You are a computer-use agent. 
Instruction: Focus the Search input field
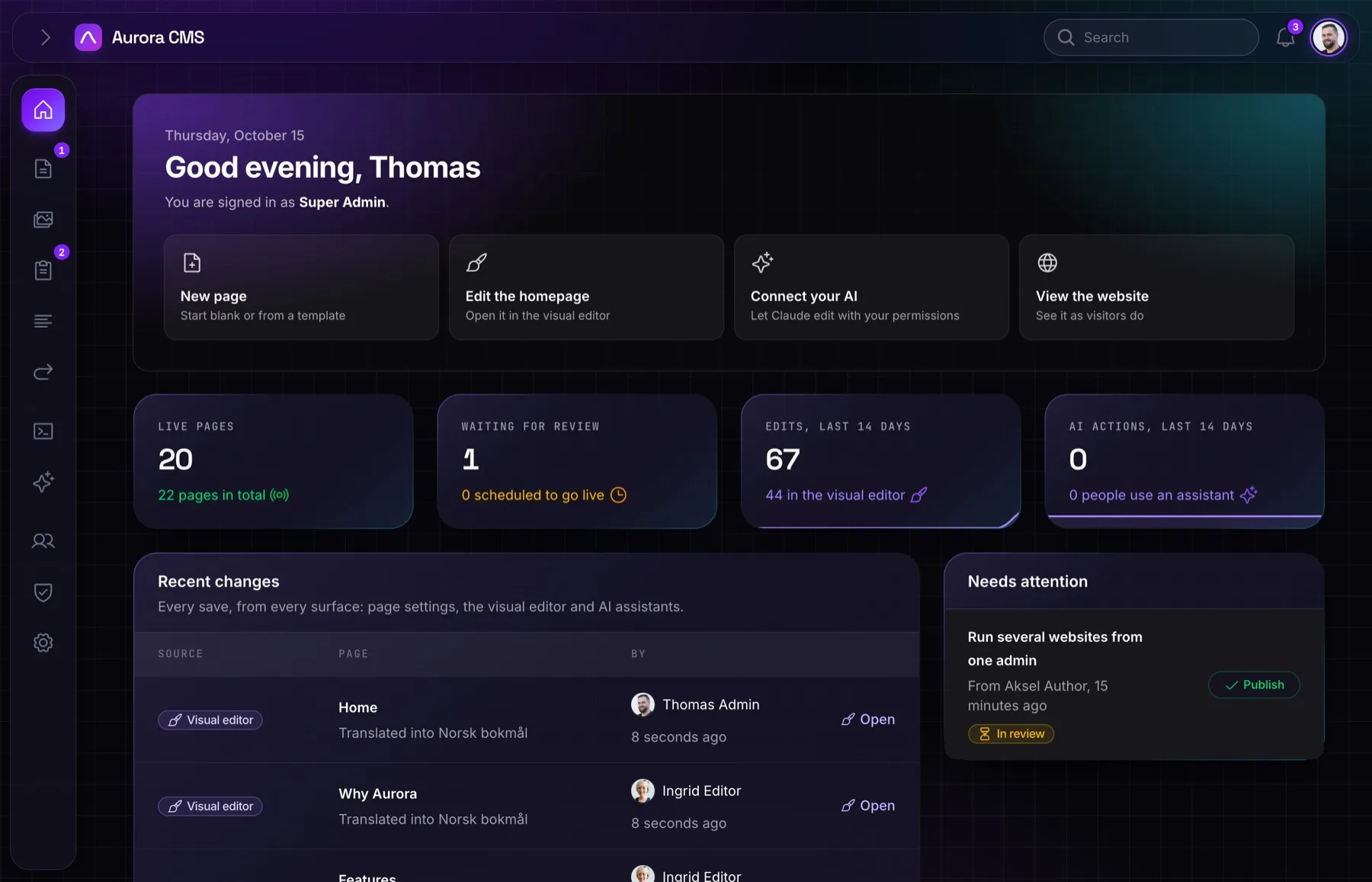tap(1151, 37)
